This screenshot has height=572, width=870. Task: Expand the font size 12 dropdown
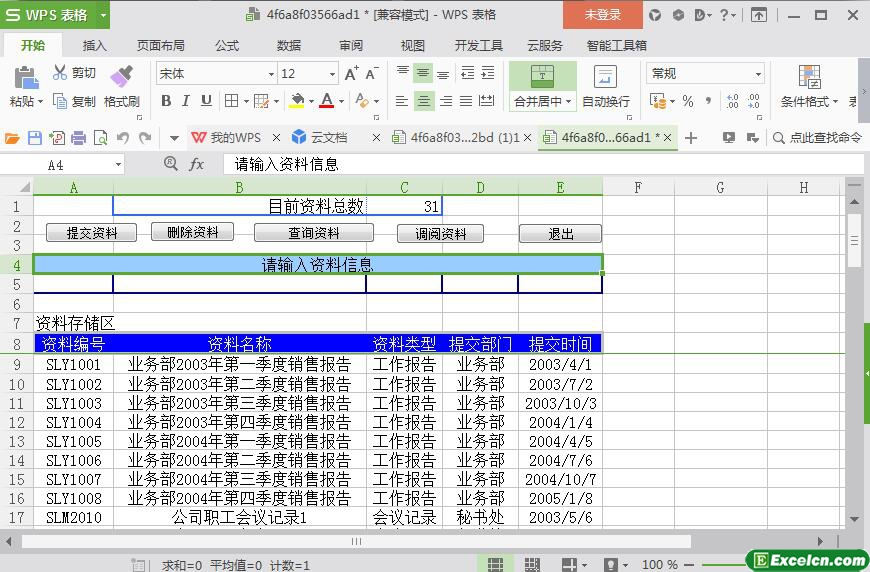click(x=332, y=74)
